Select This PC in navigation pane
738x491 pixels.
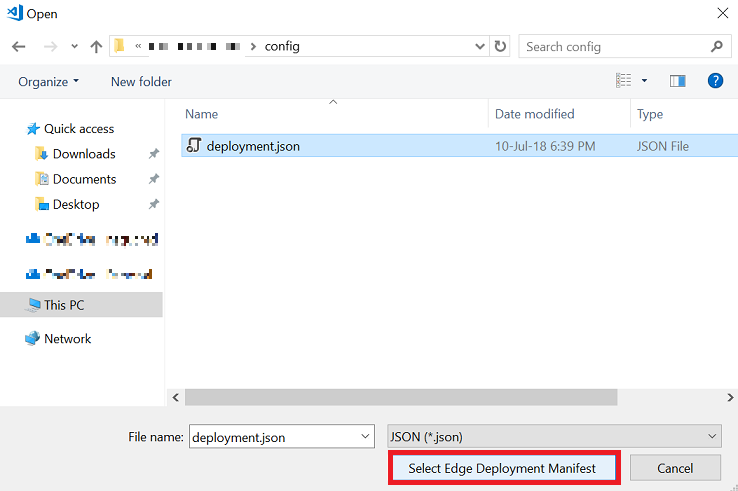tap(81, 305)
